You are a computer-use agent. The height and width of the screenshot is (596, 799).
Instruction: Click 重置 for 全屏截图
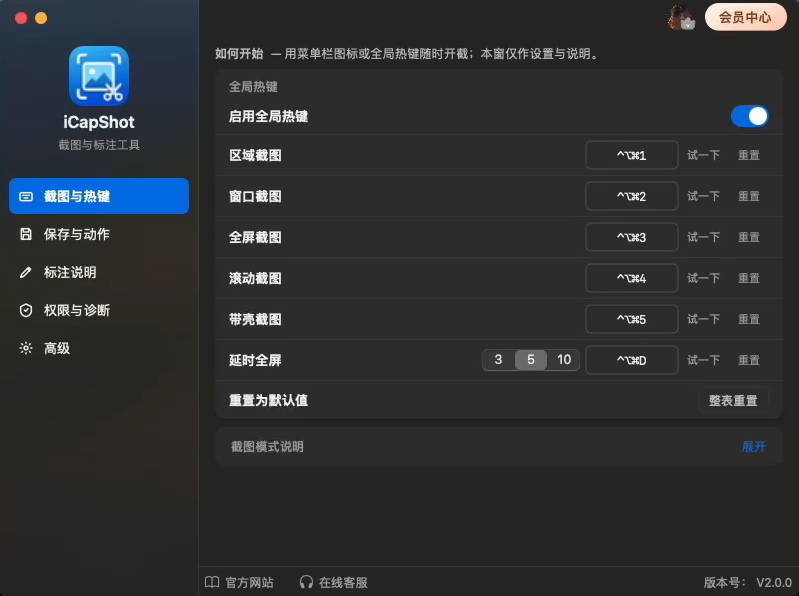[749, 237]
